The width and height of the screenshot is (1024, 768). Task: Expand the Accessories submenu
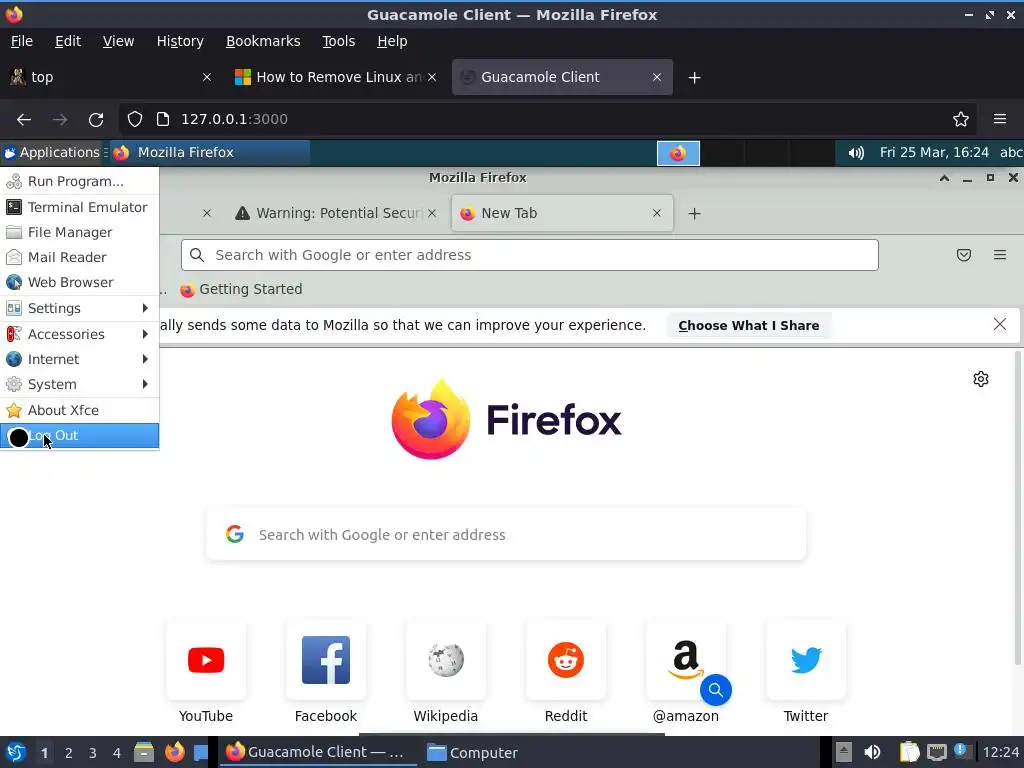point(79,334)
